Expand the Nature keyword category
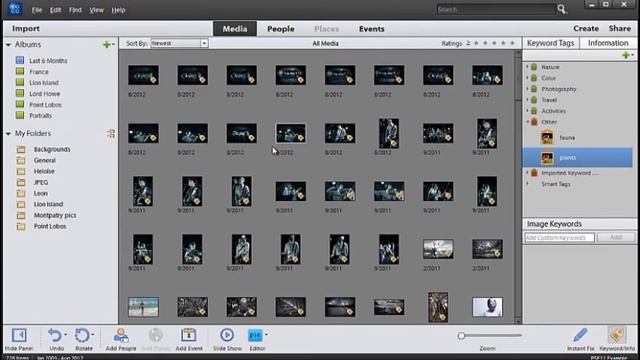This screenshot has width=640, height=360. tap(527, 67)
